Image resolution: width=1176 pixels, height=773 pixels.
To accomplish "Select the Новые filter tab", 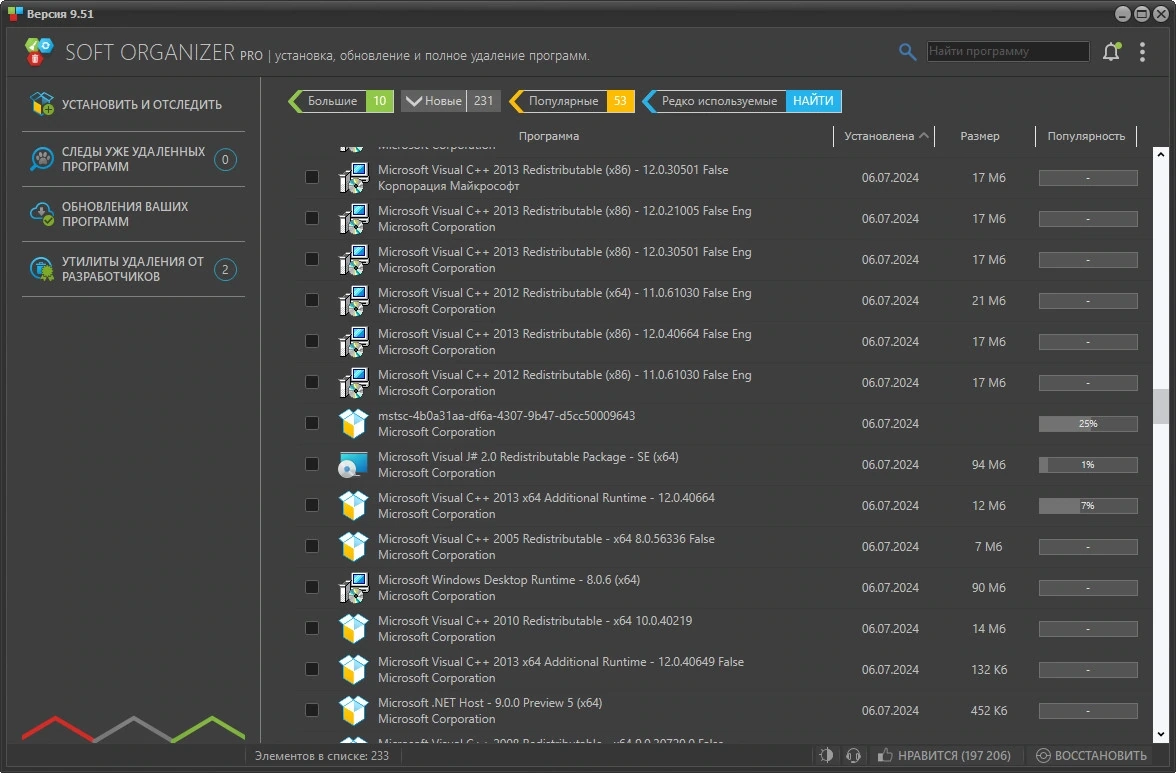I will pyautogui.click(x=450, y=100).
